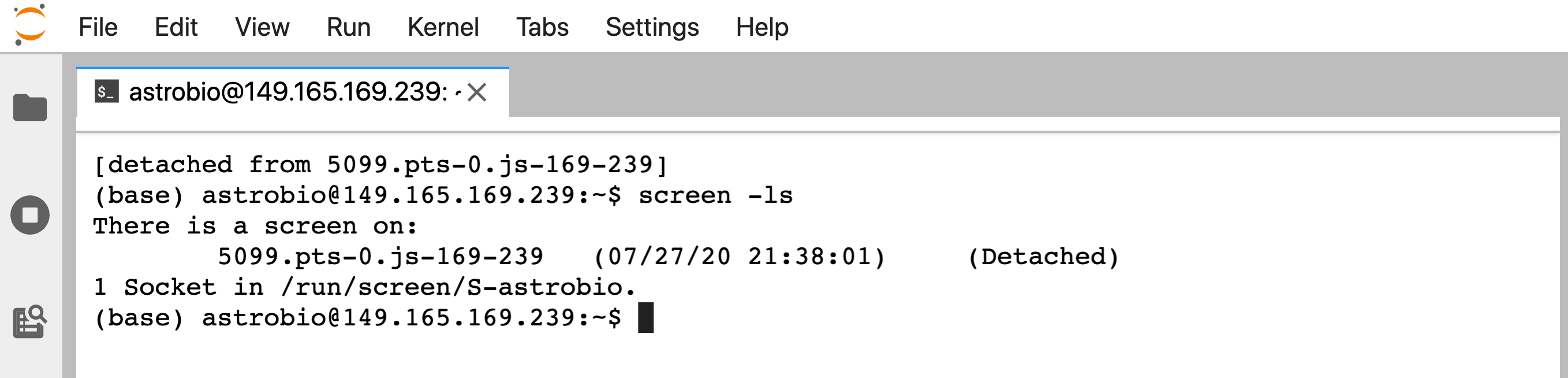Open the Settings menu
This screenshot has height=378, width=1568.
(652, 27)
